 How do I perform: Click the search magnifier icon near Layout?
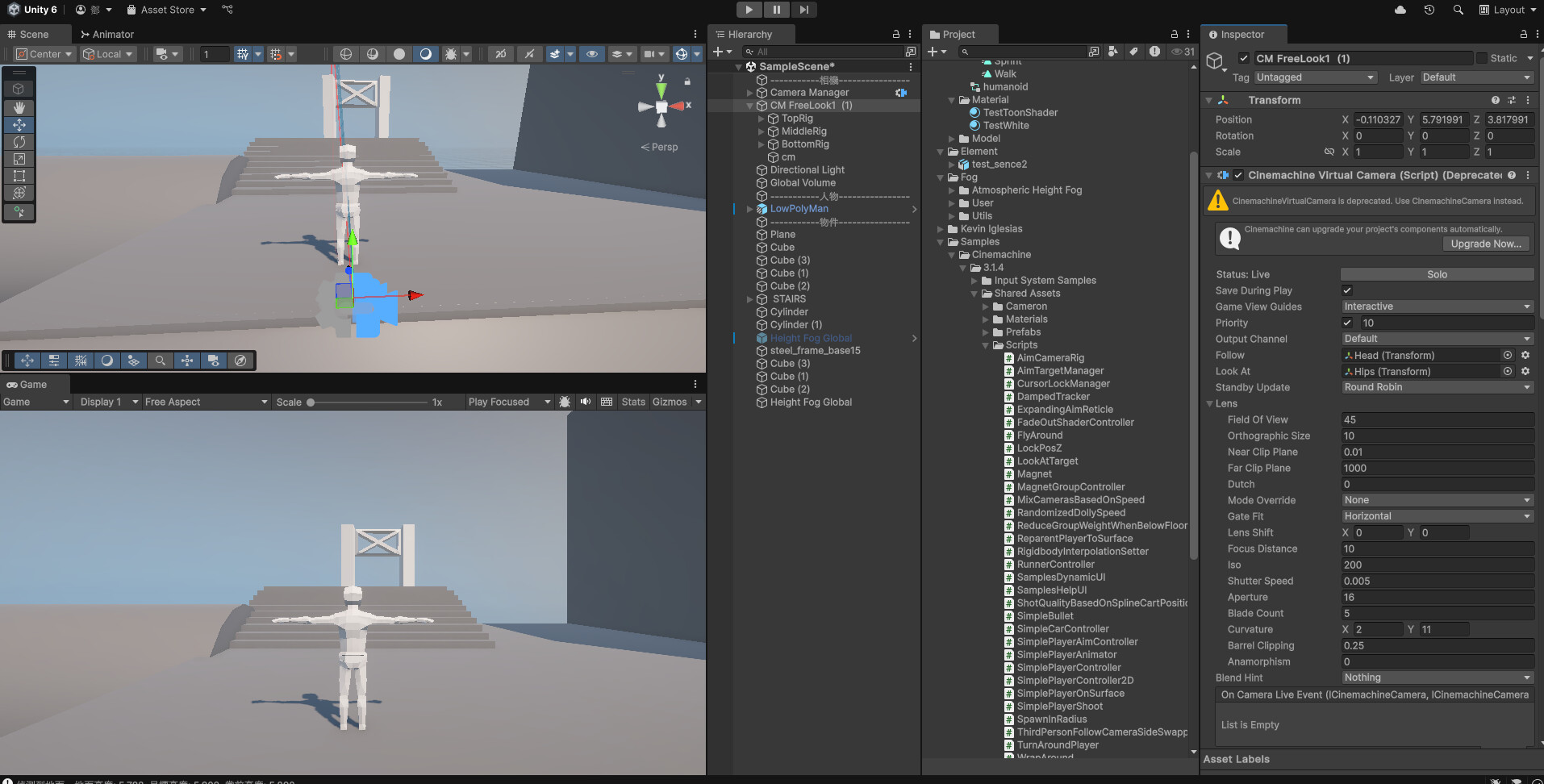(1457, 10)
